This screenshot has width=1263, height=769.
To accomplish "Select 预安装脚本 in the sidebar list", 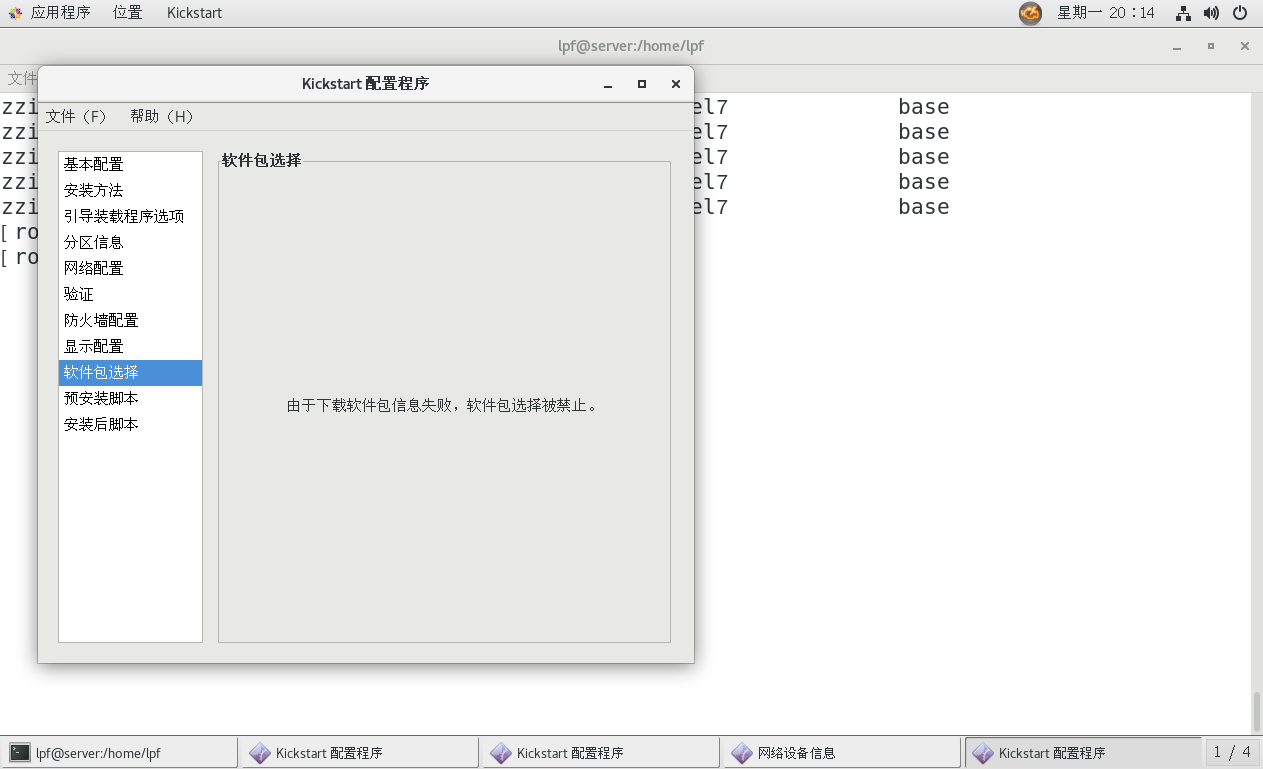I will (x=130, y=398).
